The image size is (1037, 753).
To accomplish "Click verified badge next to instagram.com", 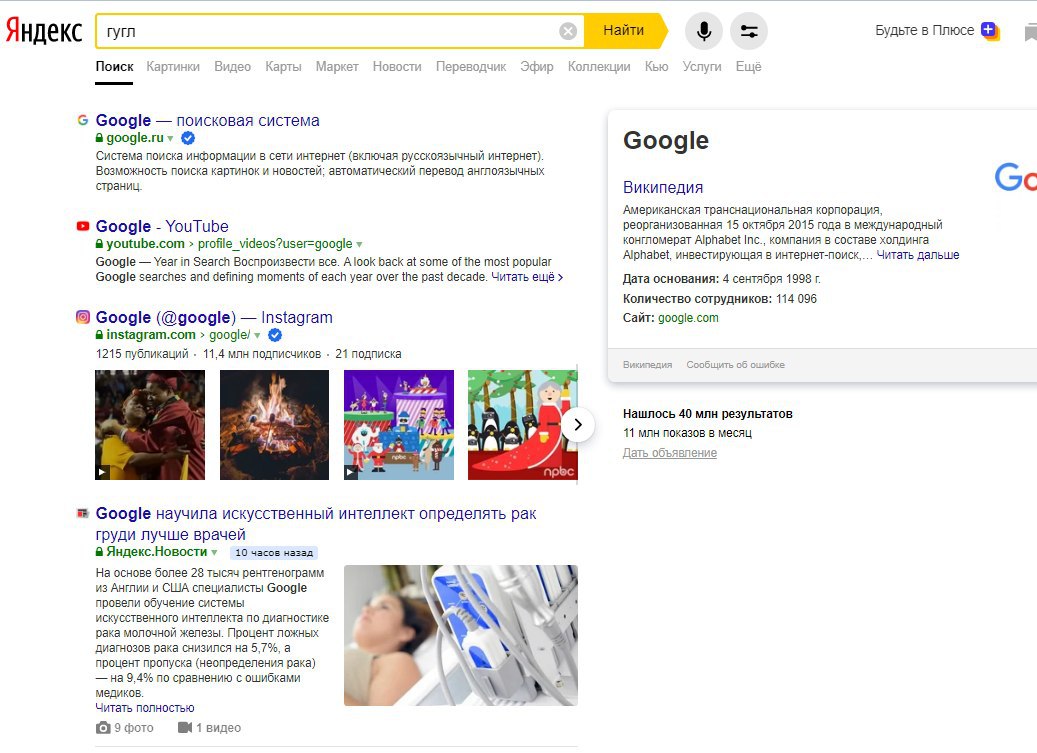I will pyautogui.click(x=275, y=335).
